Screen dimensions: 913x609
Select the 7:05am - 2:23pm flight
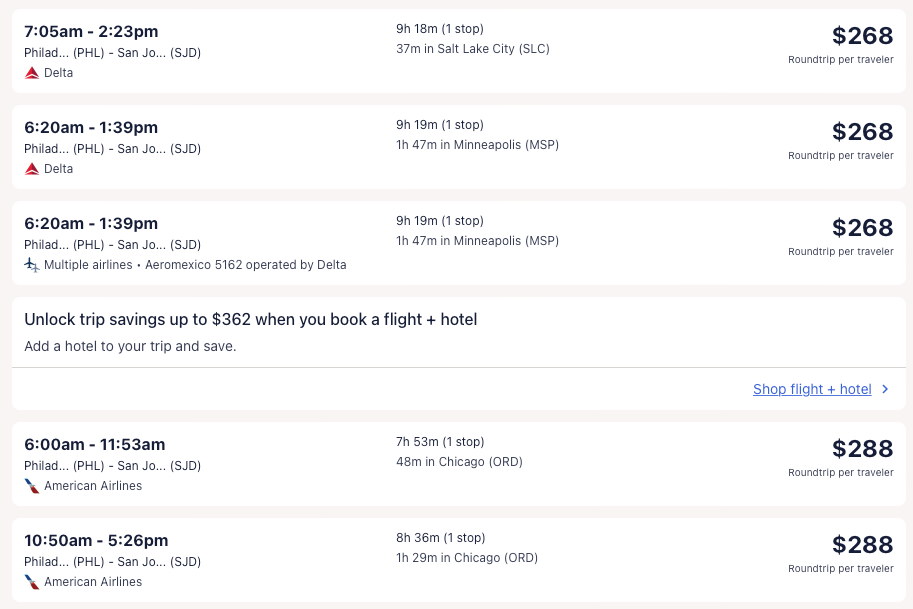click(91, 31)
